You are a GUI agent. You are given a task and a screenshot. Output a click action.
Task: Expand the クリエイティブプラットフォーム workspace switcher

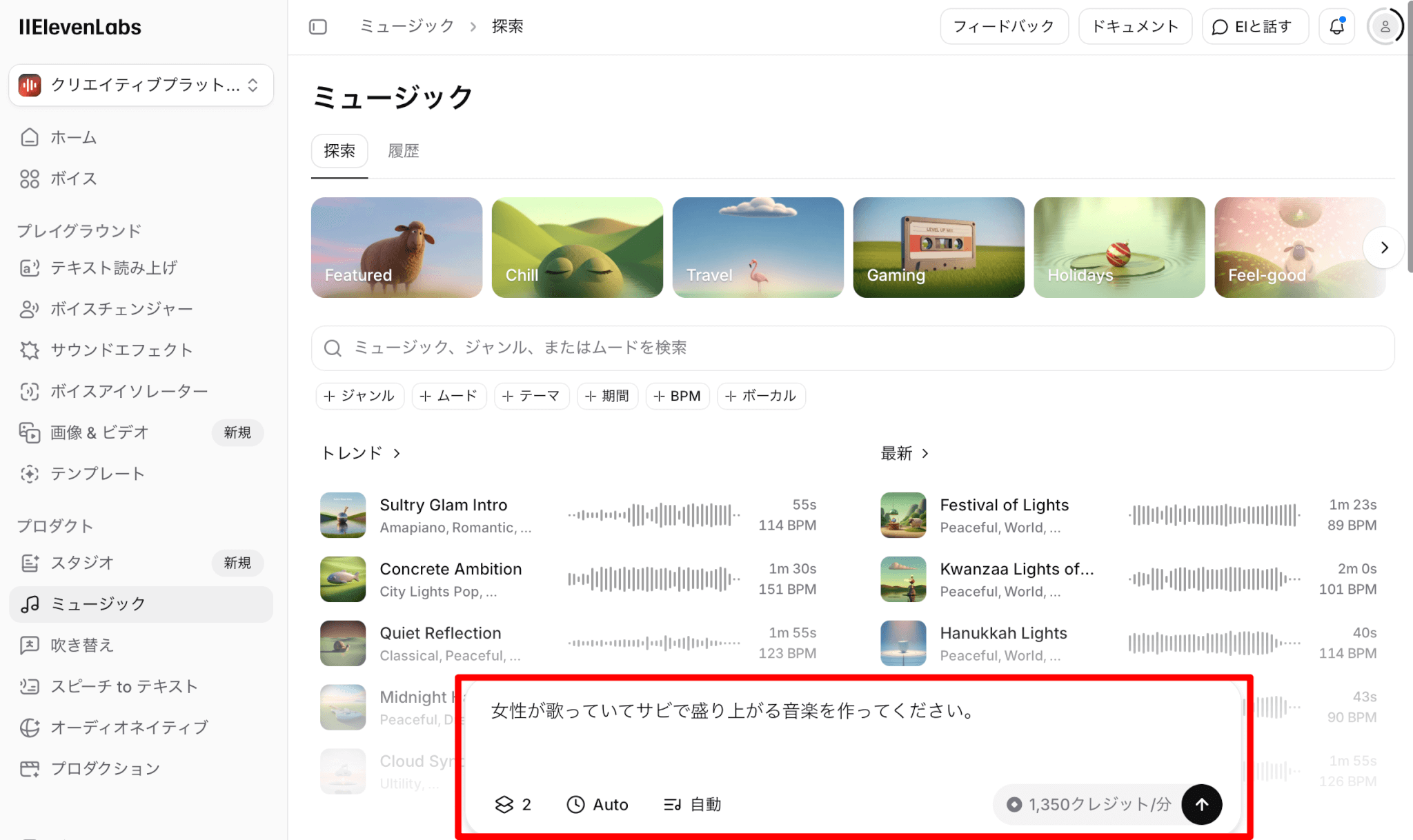(x=141, y=85)
